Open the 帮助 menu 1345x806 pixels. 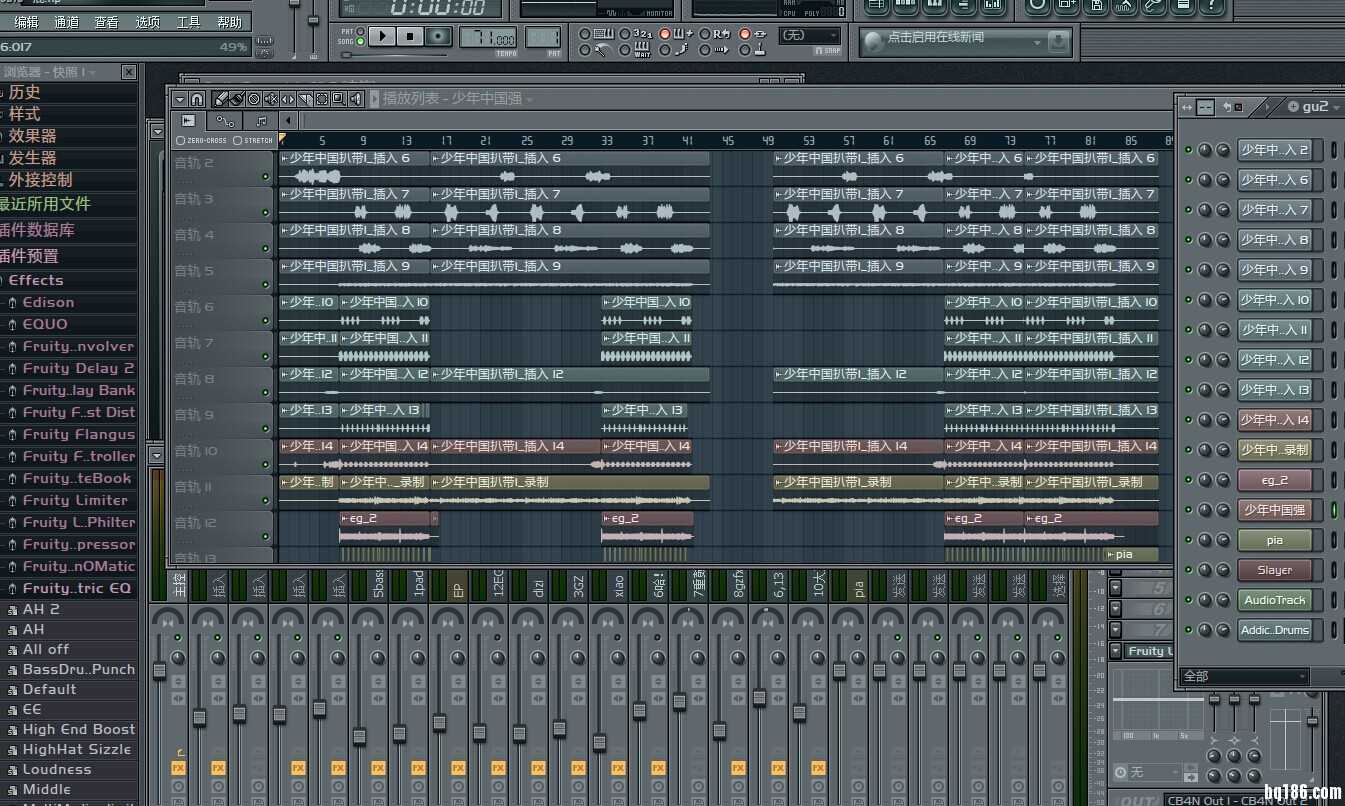(229, 22)
